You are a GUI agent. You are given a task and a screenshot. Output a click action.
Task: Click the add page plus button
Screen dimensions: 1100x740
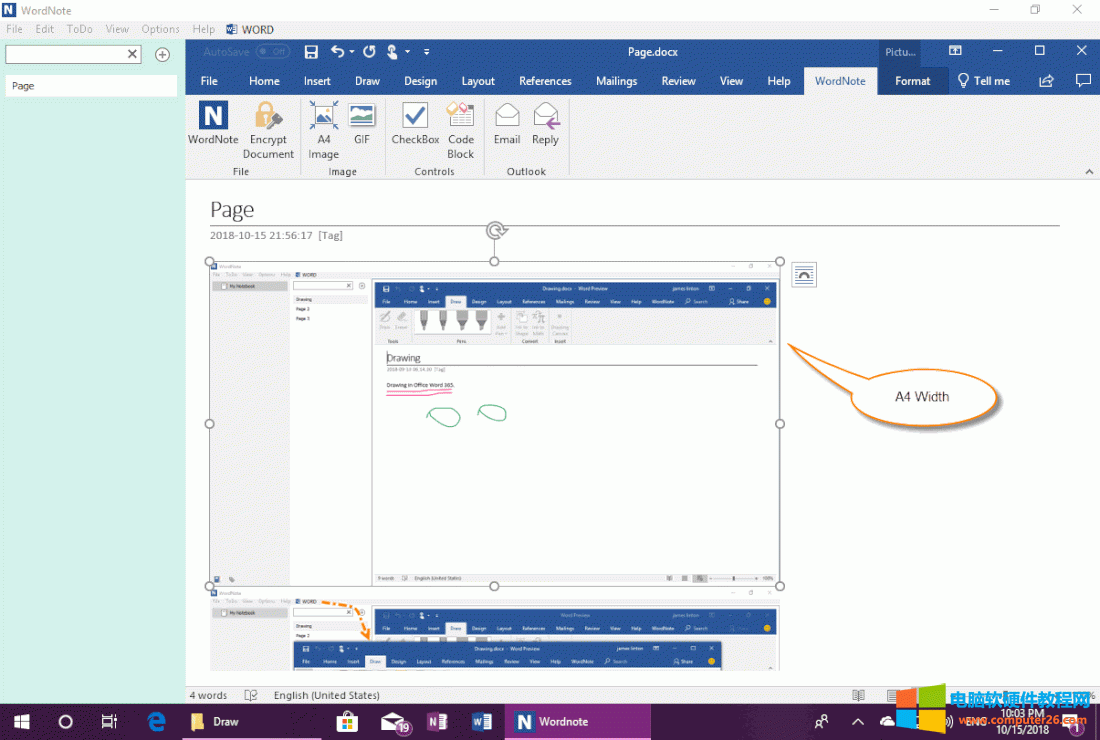pos(162,54)
